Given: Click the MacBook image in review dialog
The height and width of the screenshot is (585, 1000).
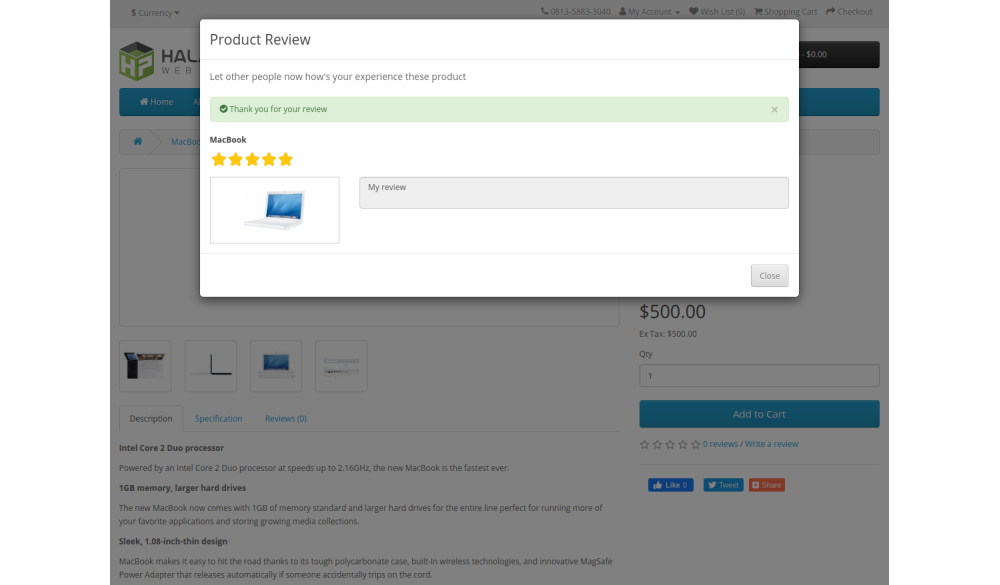Looking at the screenshot, I should (x=274, y=210).
